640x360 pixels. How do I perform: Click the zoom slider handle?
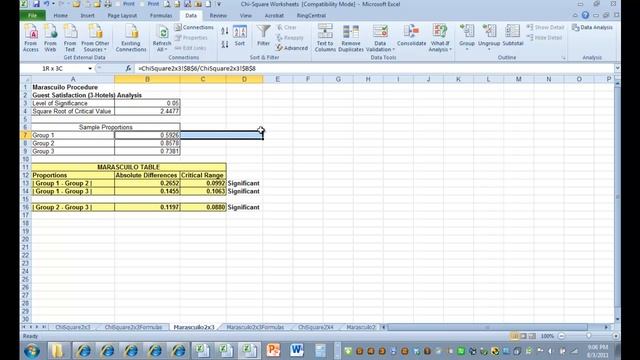(588, 336)
